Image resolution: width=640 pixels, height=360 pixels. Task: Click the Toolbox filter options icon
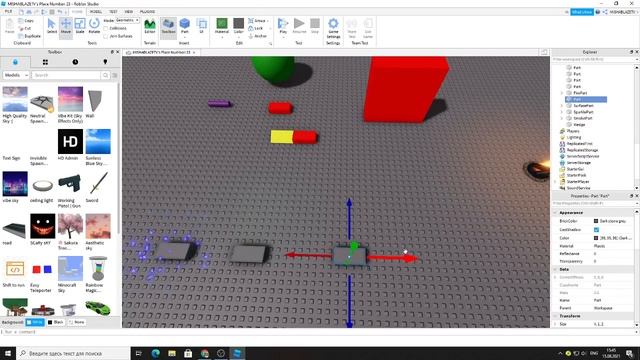point(115,75)
